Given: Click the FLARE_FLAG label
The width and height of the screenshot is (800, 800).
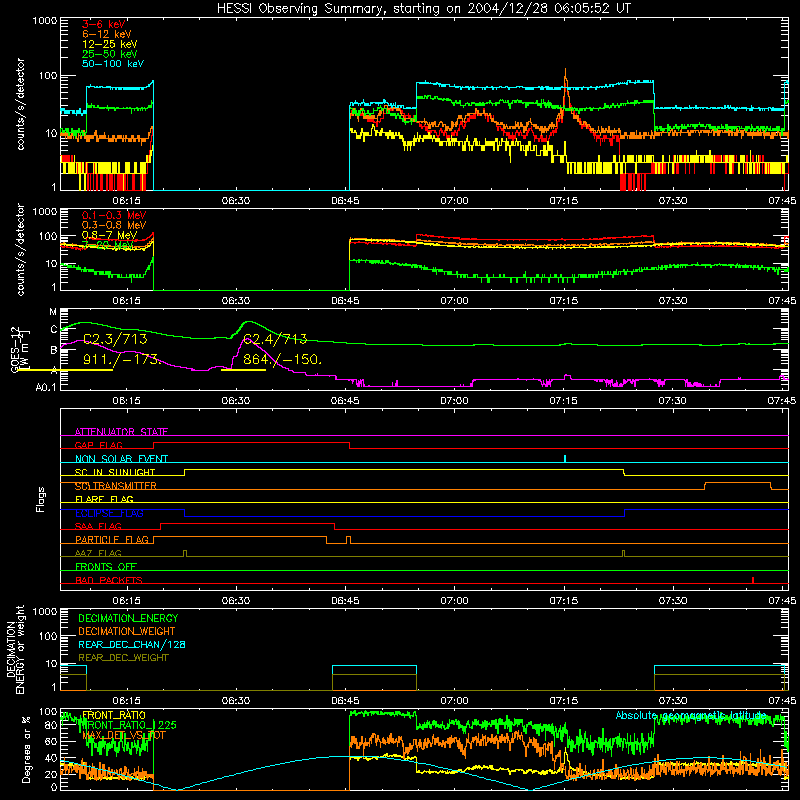Looking at the screenshot, I should 104,499.
